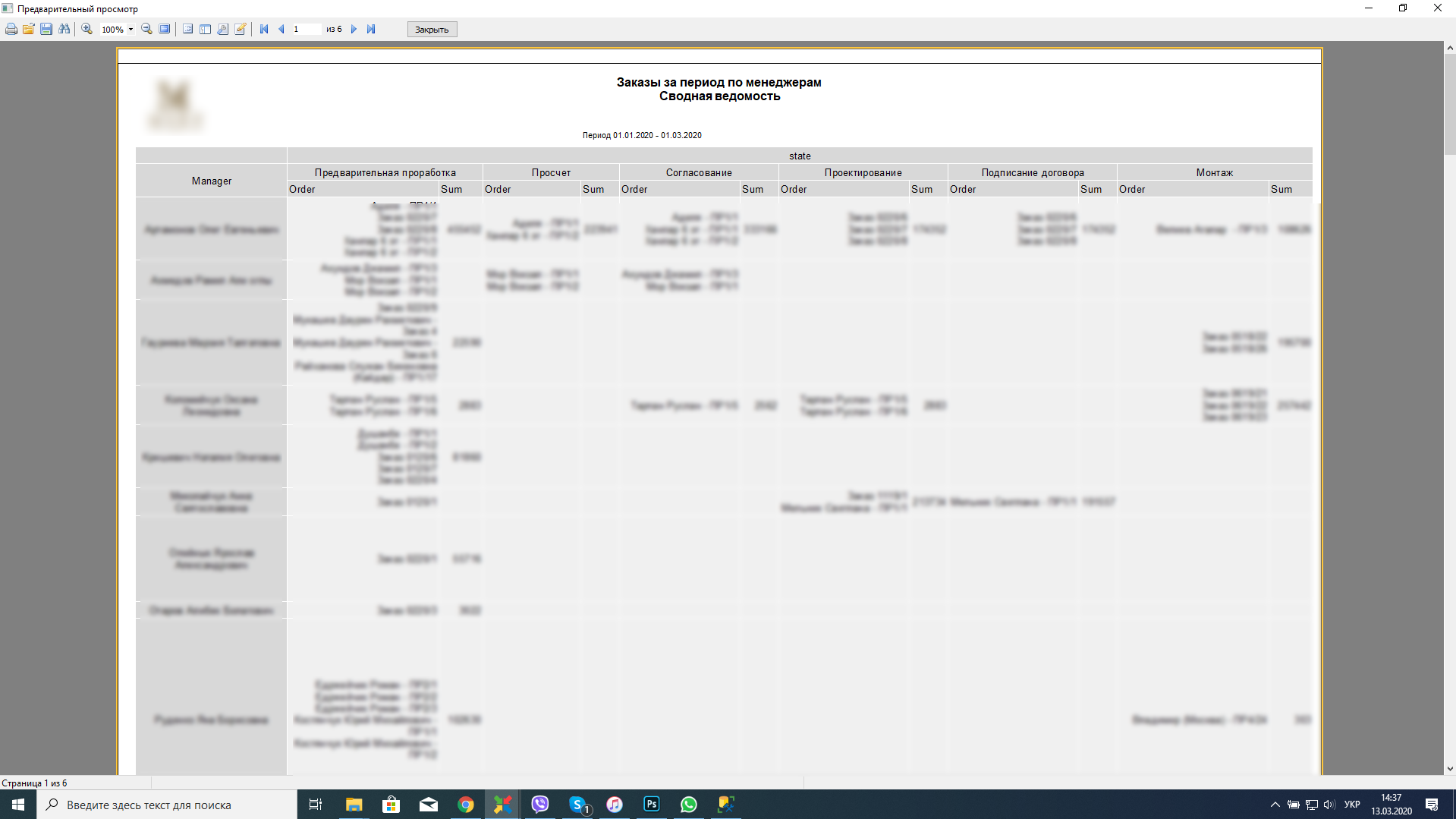Click the Согласование column header

click(x=699, y=172)
